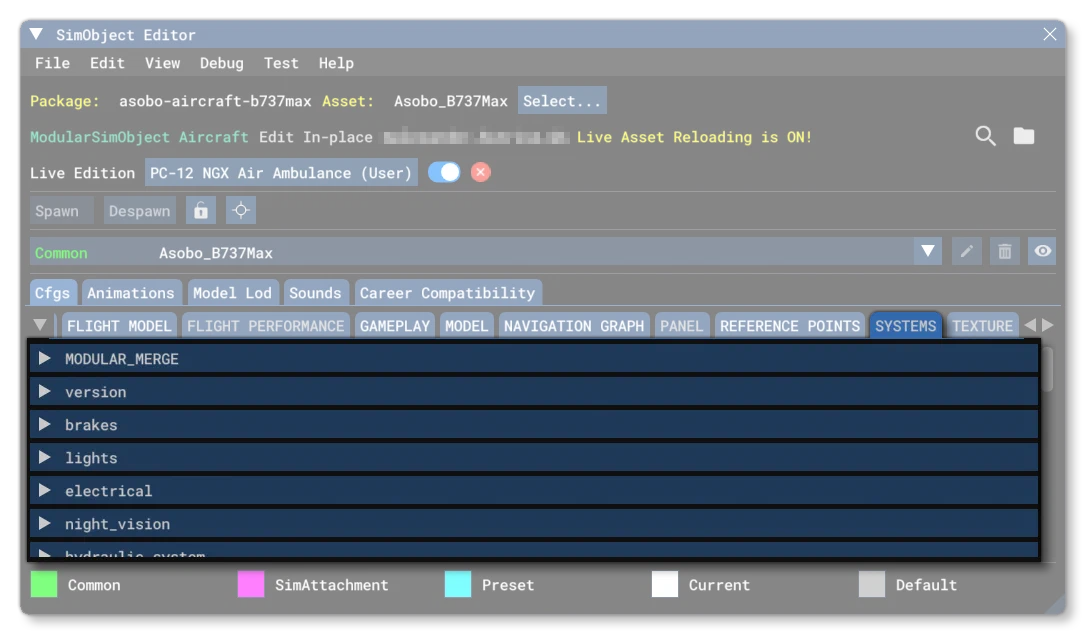
Task: Toggle the eye visibility icon
Action: click(x=1042, y=251)
